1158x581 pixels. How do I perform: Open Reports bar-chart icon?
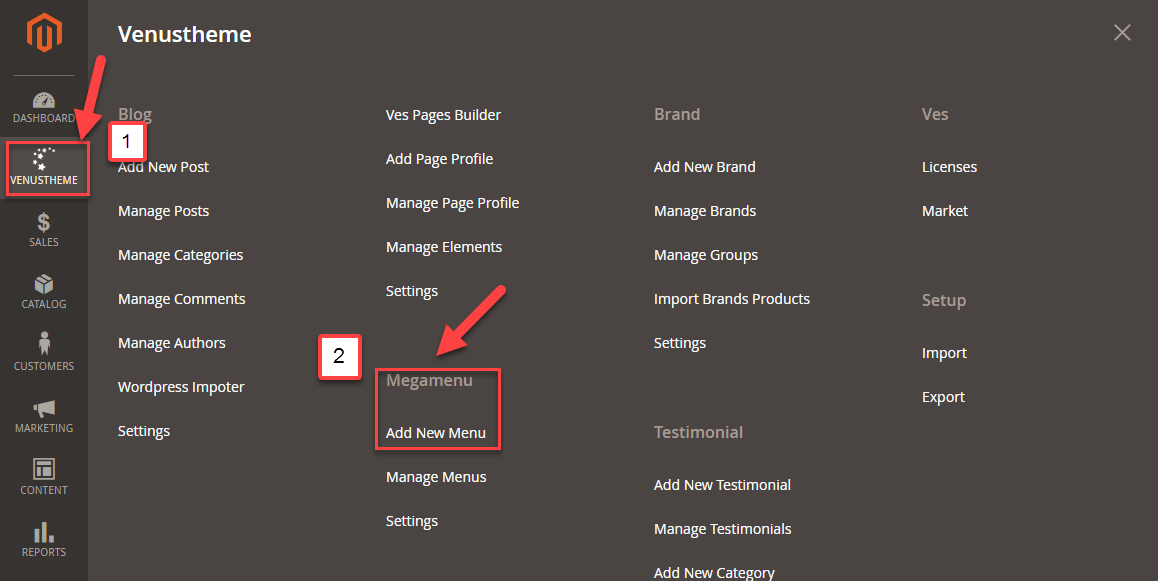[x=44, y=532]
